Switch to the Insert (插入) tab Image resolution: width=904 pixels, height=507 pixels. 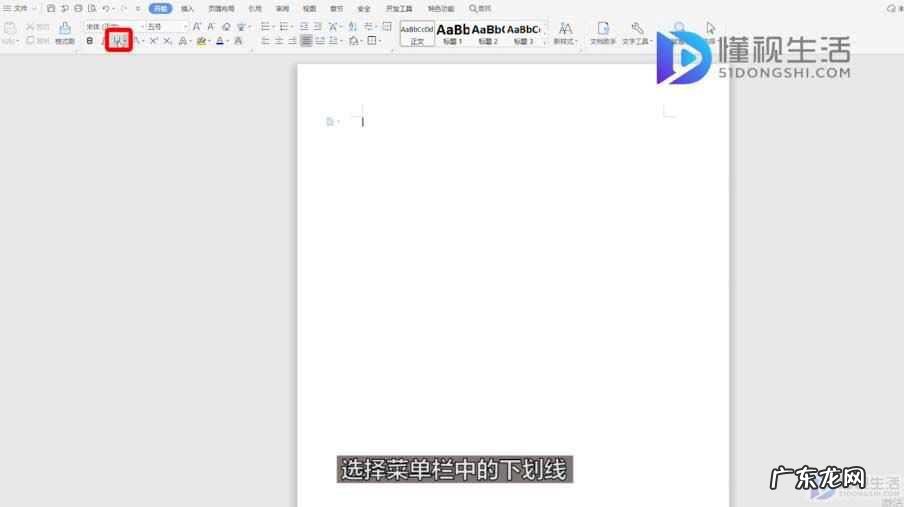[x=187, y=9]
